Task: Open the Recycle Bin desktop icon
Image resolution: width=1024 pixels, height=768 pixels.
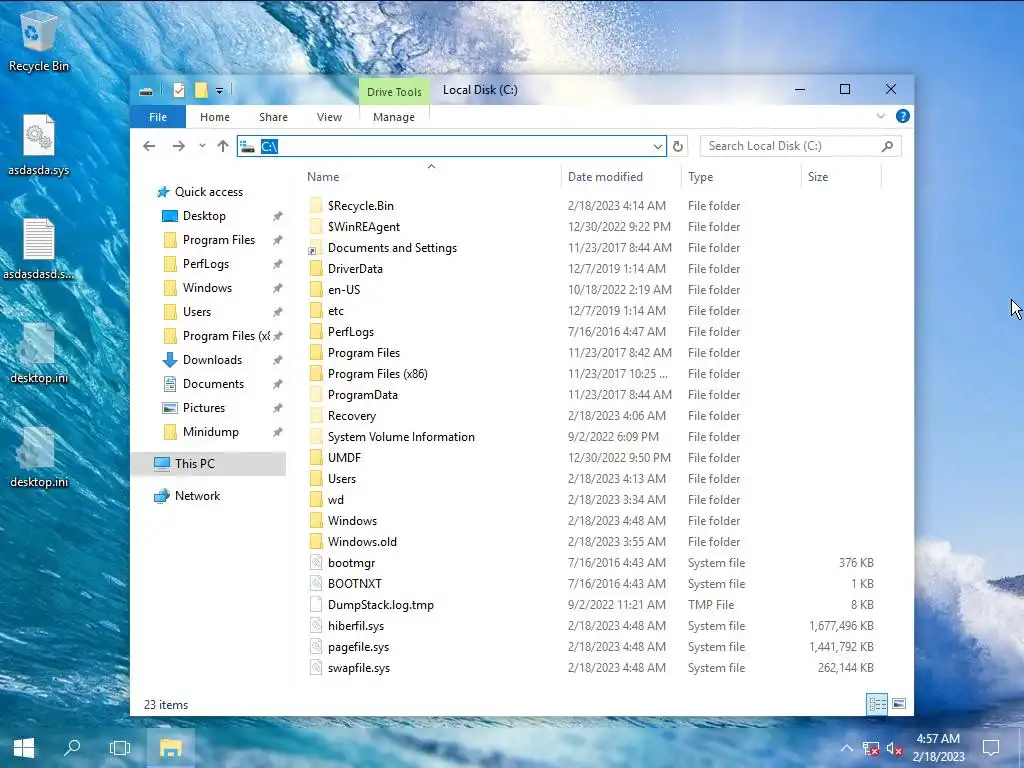Action: 39,40
